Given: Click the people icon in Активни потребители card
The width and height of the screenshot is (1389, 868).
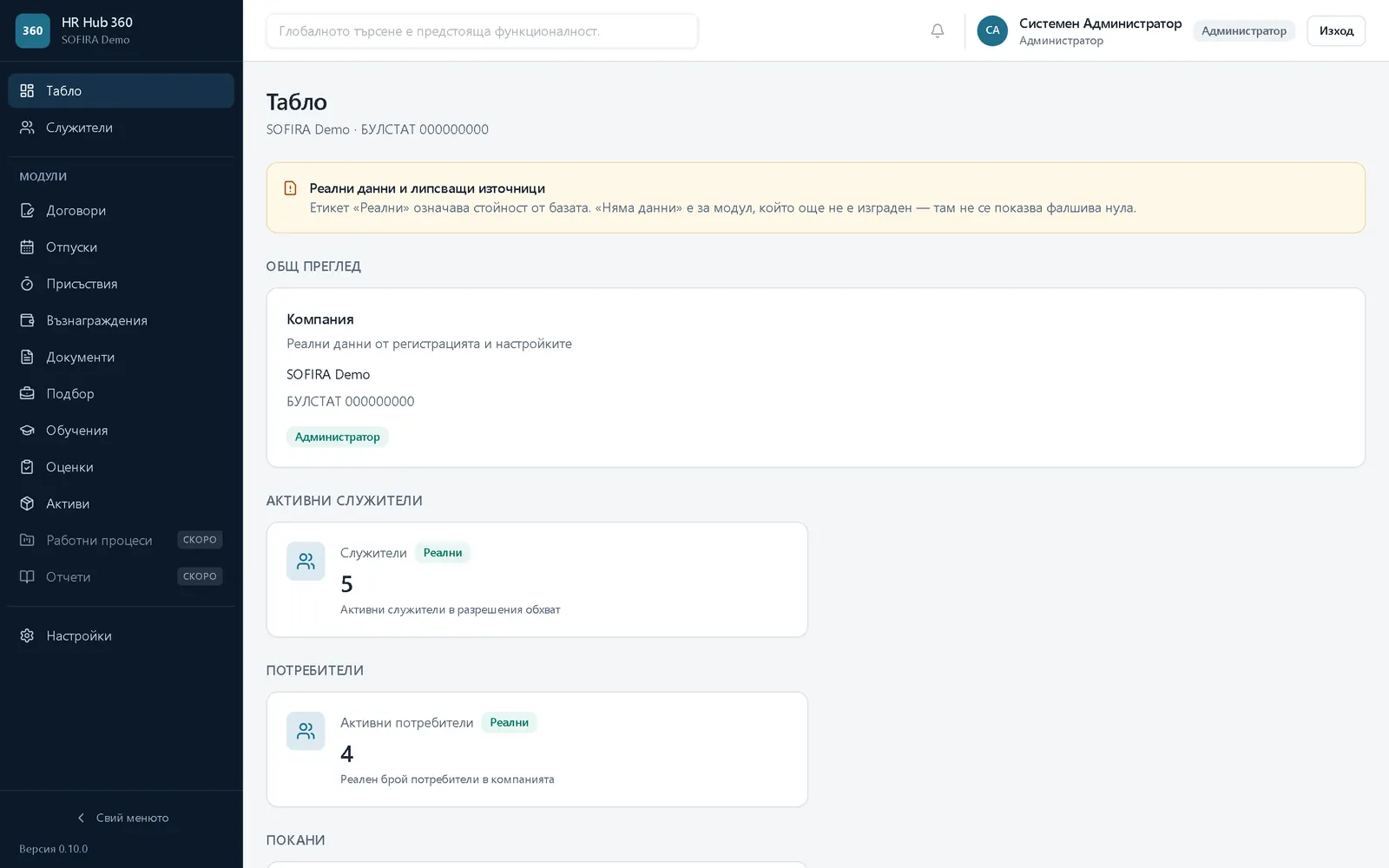Looking at the screenshot, I should 306,731.
